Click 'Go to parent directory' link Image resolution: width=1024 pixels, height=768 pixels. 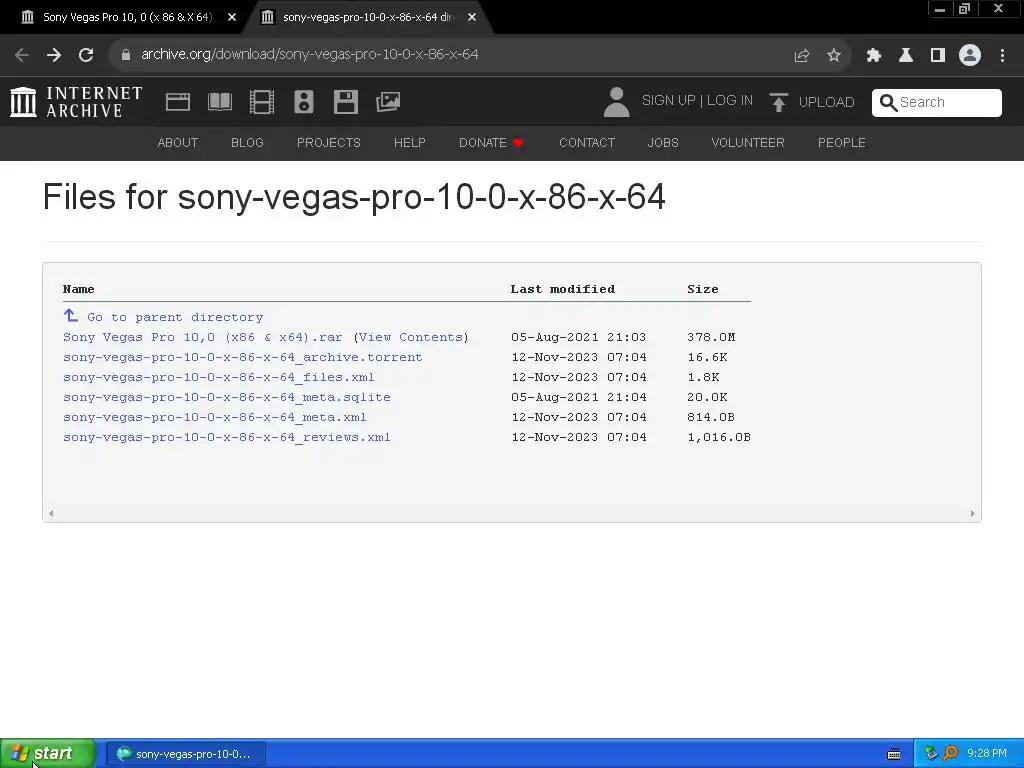(175, 317)
